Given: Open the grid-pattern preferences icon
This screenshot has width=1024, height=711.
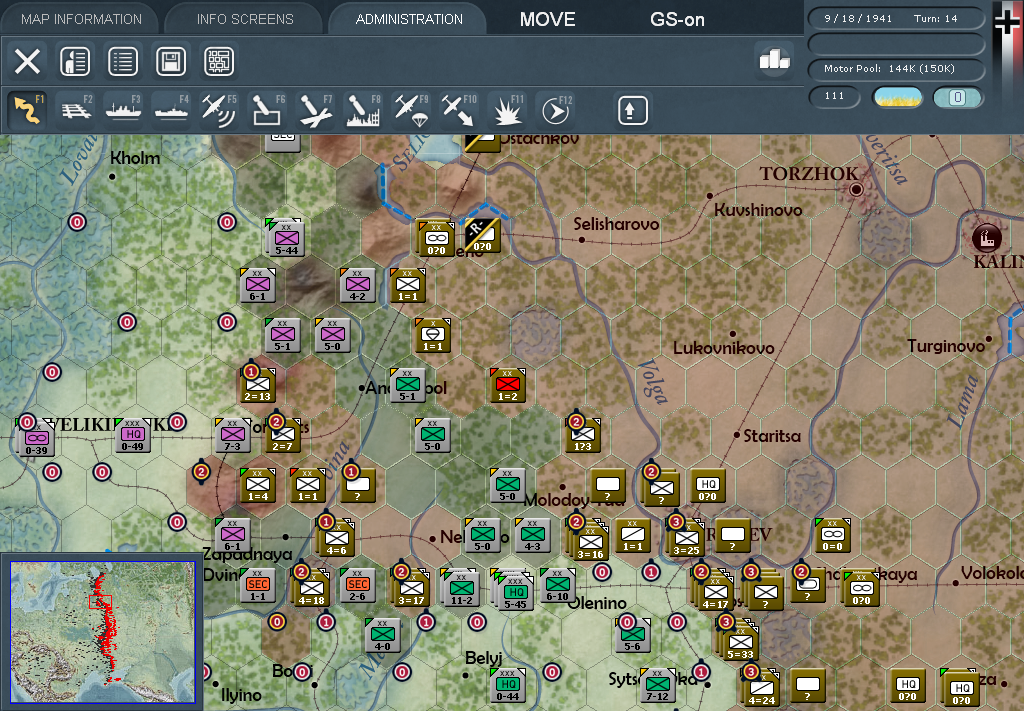Looking at the screenshot, I should coord(219,62).
